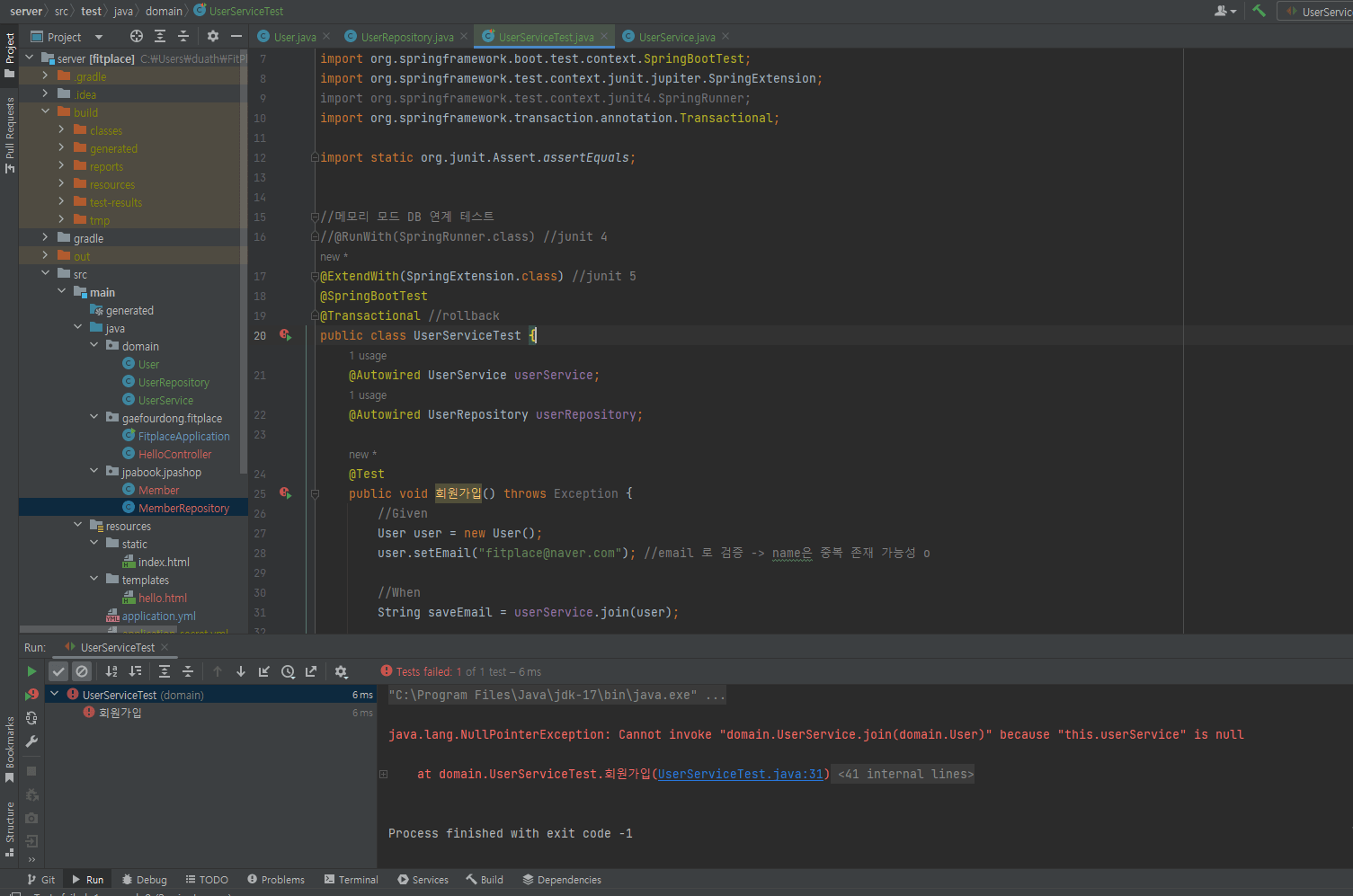Export the test results
The image size is (1353, 896).
click(x=310, y=671)
